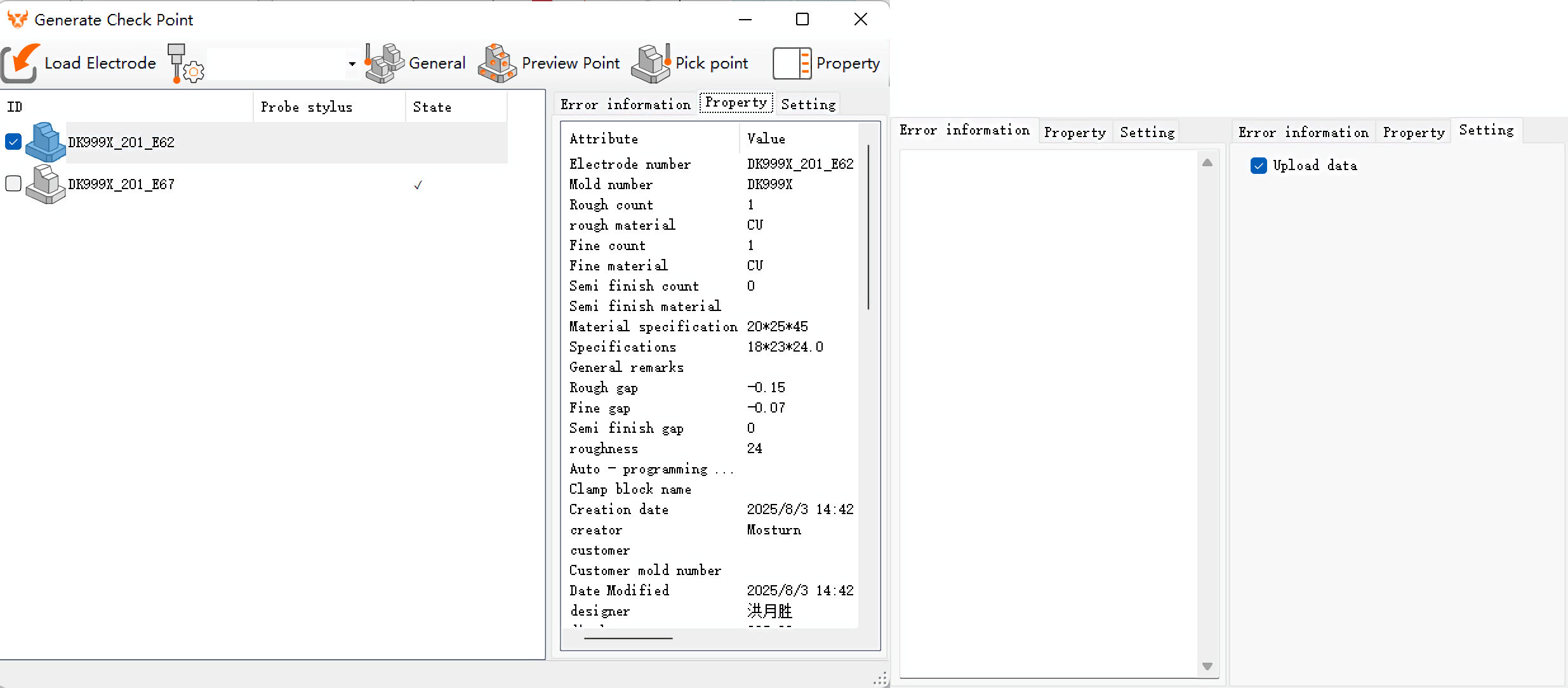
Task: Open the probe stylus dropdown arrow
Action: [352, 64]
